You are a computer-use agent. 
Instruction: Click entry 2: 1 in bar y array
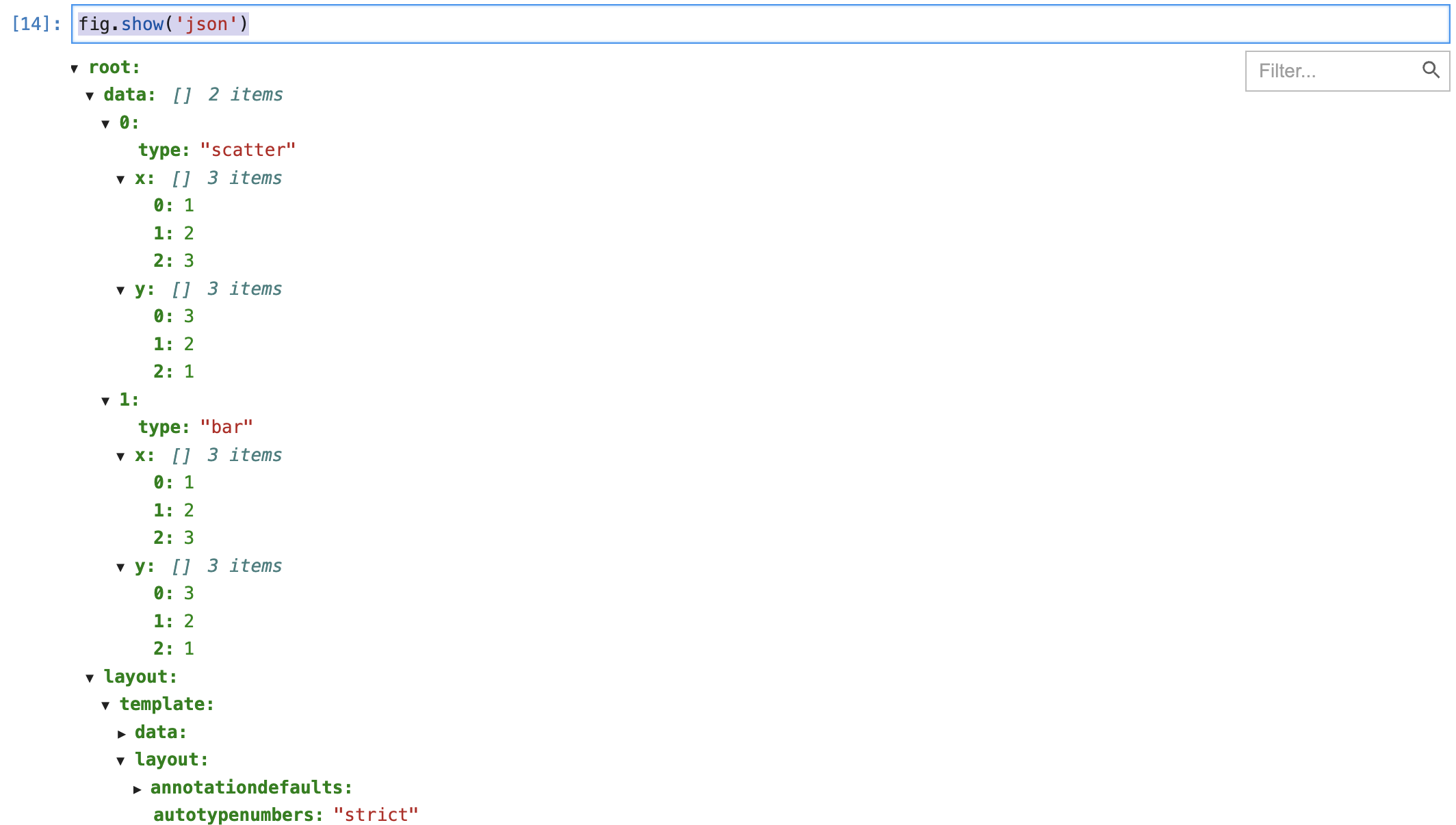pos(174,649)
